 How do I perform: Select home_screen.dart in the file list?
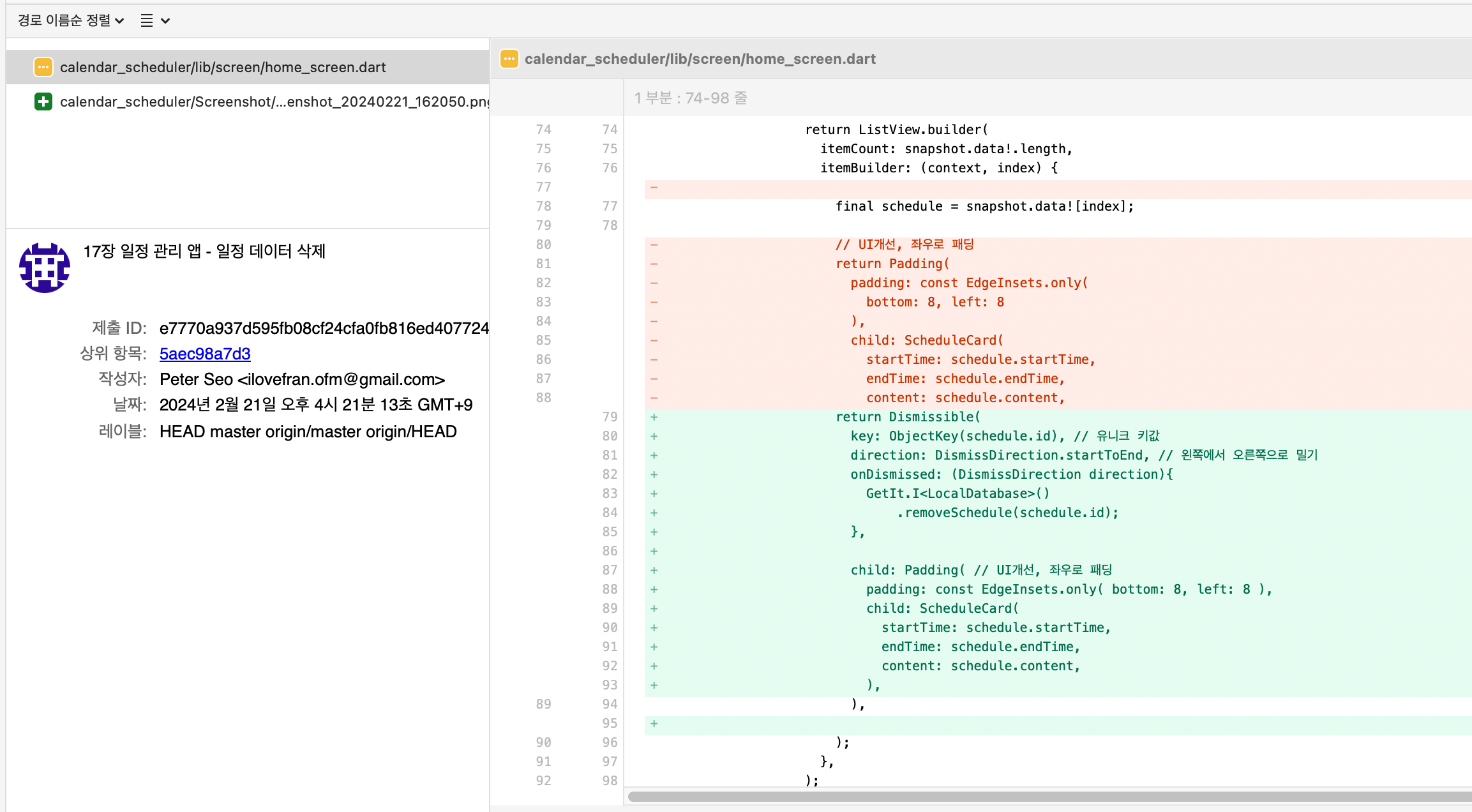tap(223, 67)
